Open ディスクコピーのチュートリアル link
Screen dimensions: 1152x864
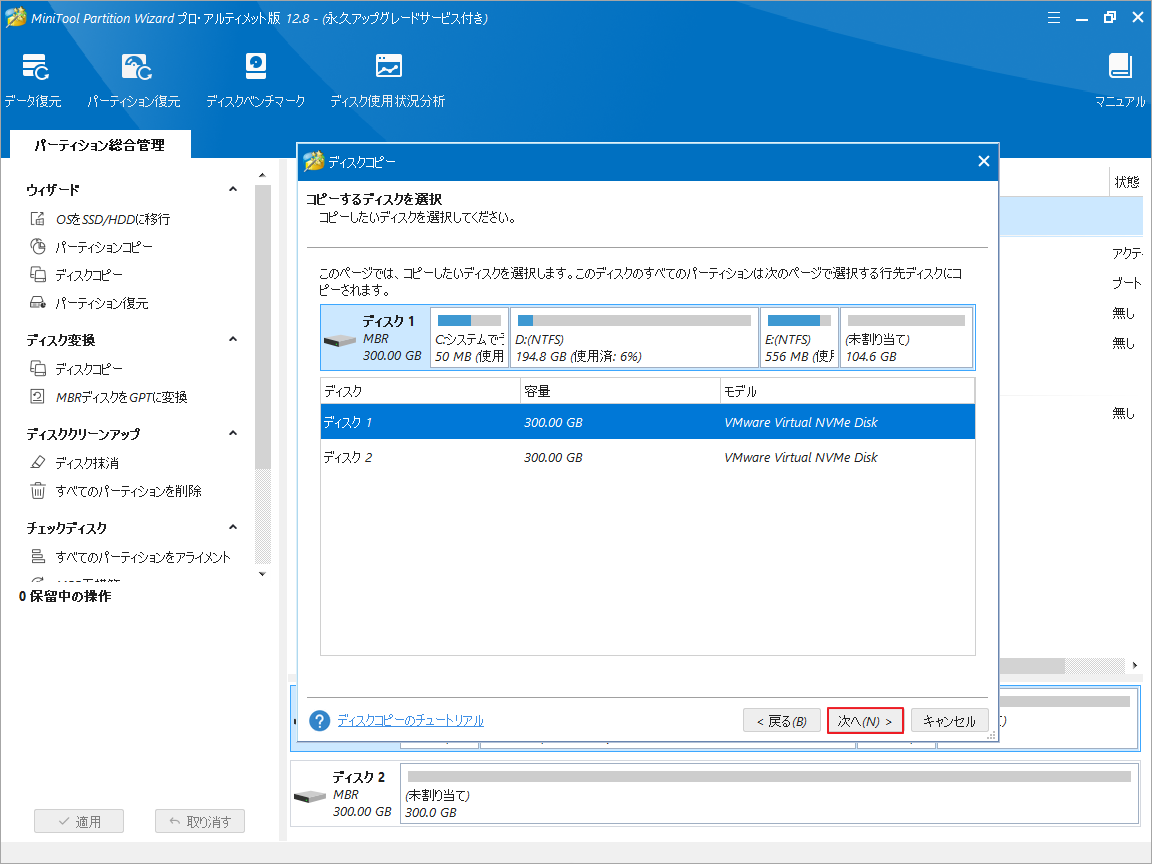410,721
